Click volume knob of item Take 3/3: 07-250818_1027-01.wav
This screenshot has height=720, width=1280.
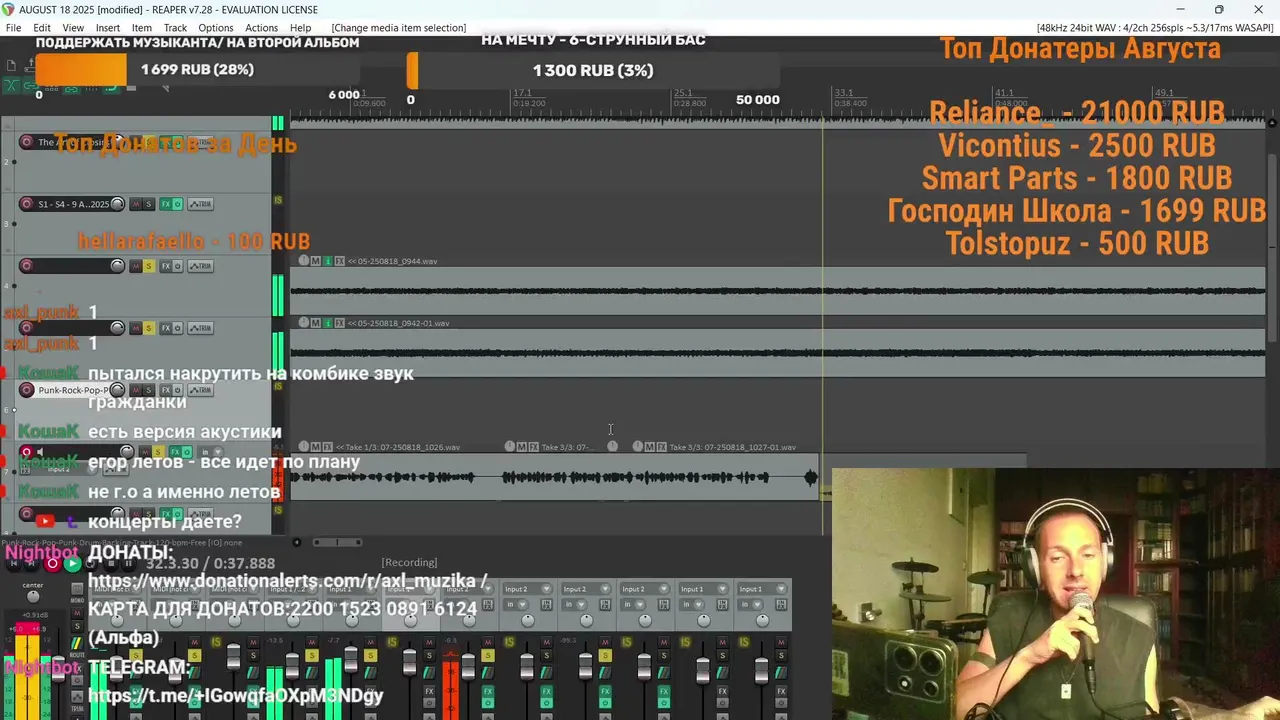(x=637, y=447)
